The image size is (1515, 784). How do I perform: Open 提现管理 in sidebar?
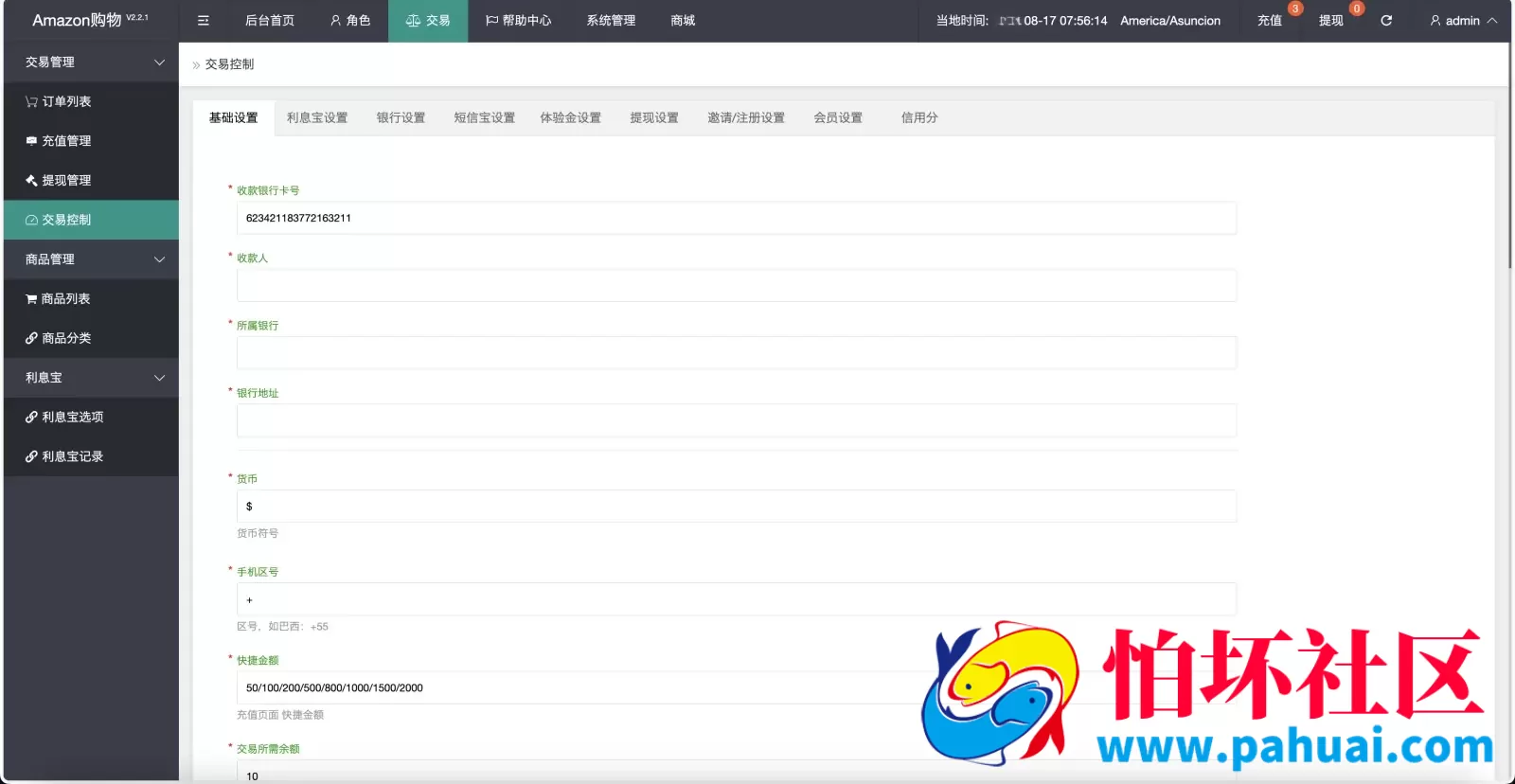[x=91, y=181]
